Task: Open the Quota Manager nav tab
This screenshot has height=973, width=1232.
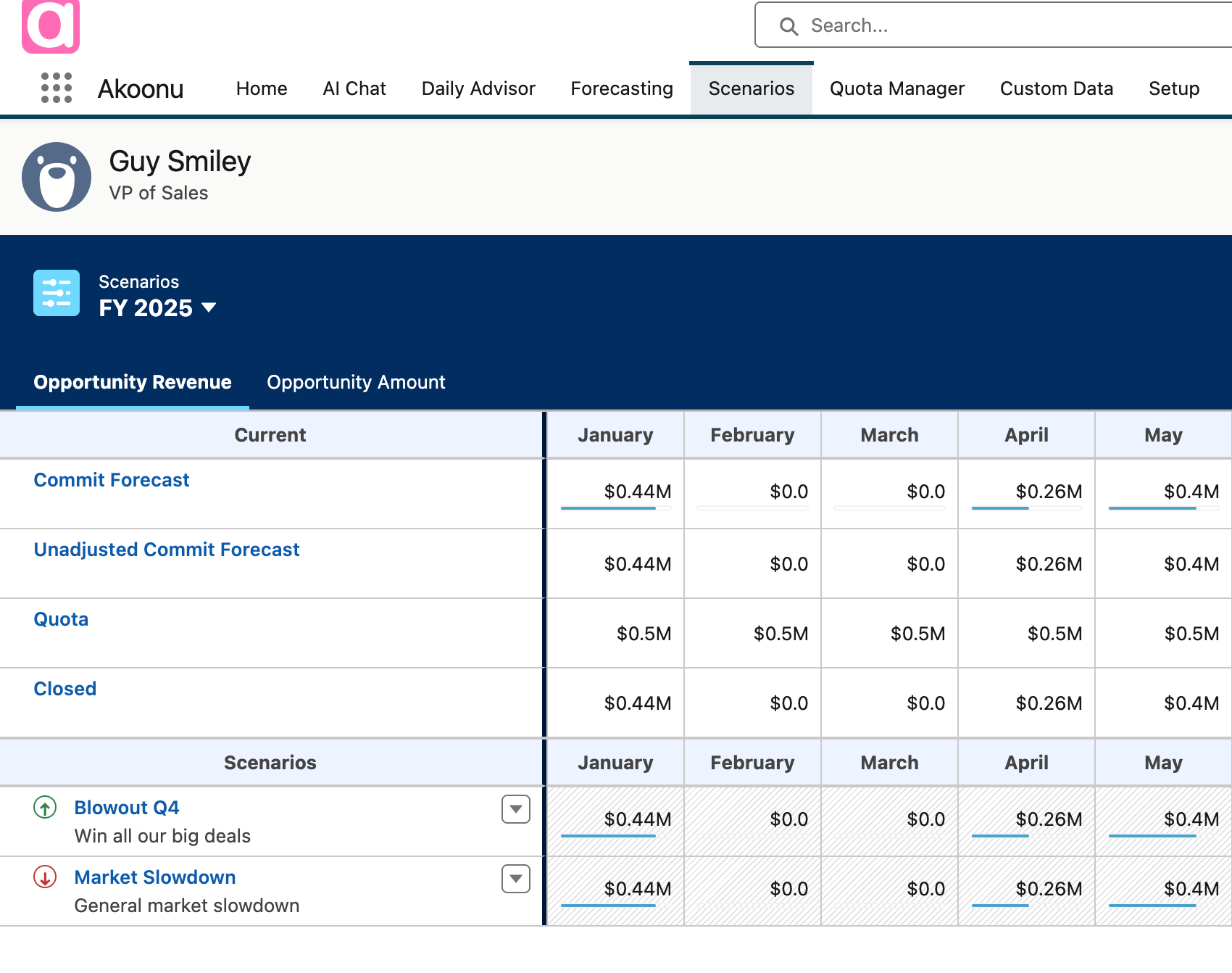Action: [x=896, y=88]
